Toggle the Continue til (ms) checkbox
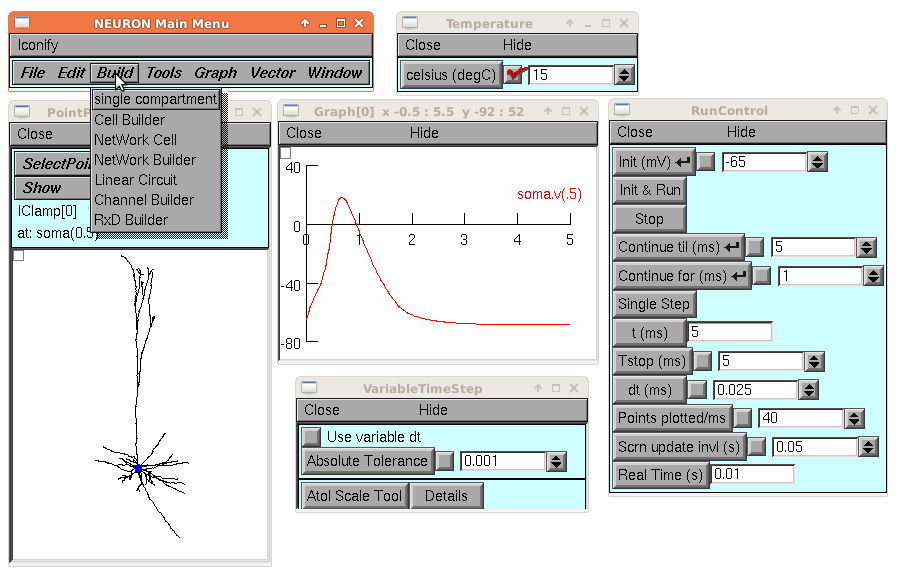Viewport: 908px width, 576px height. tap(755, 247)
